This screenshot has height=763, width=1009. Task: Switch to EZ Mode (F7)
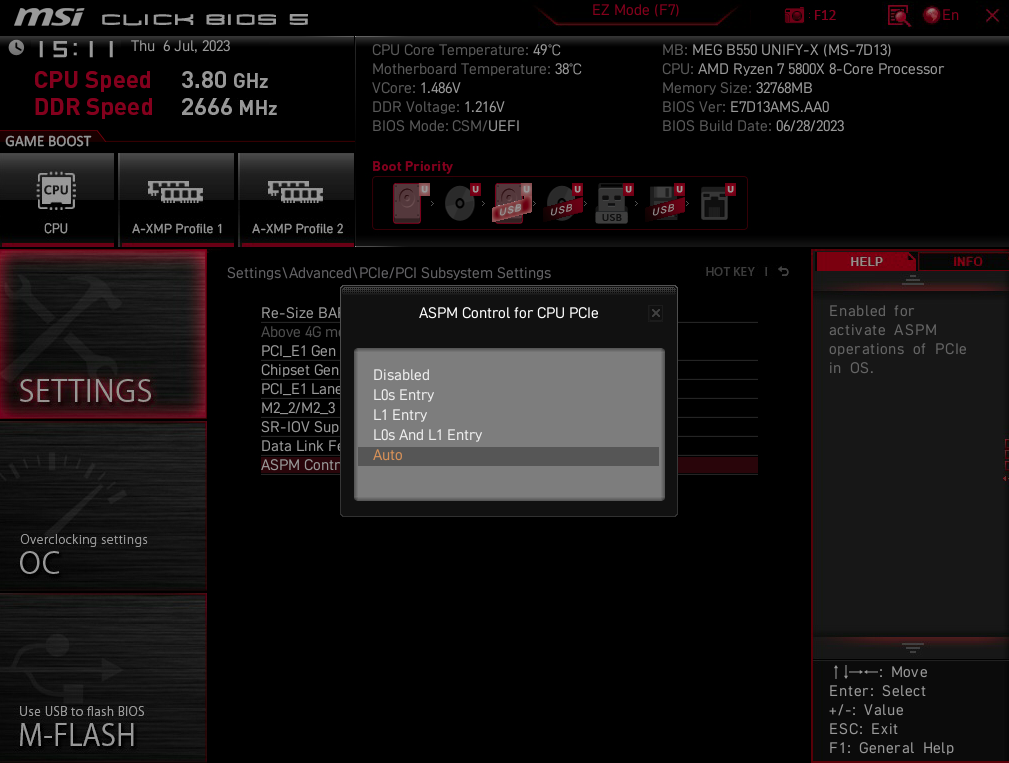pyautogui.click(x=635, y=10)
